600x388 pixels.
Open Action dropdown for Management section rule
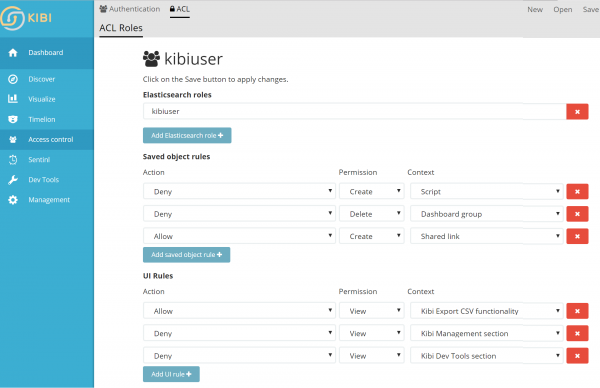[239, 333]
